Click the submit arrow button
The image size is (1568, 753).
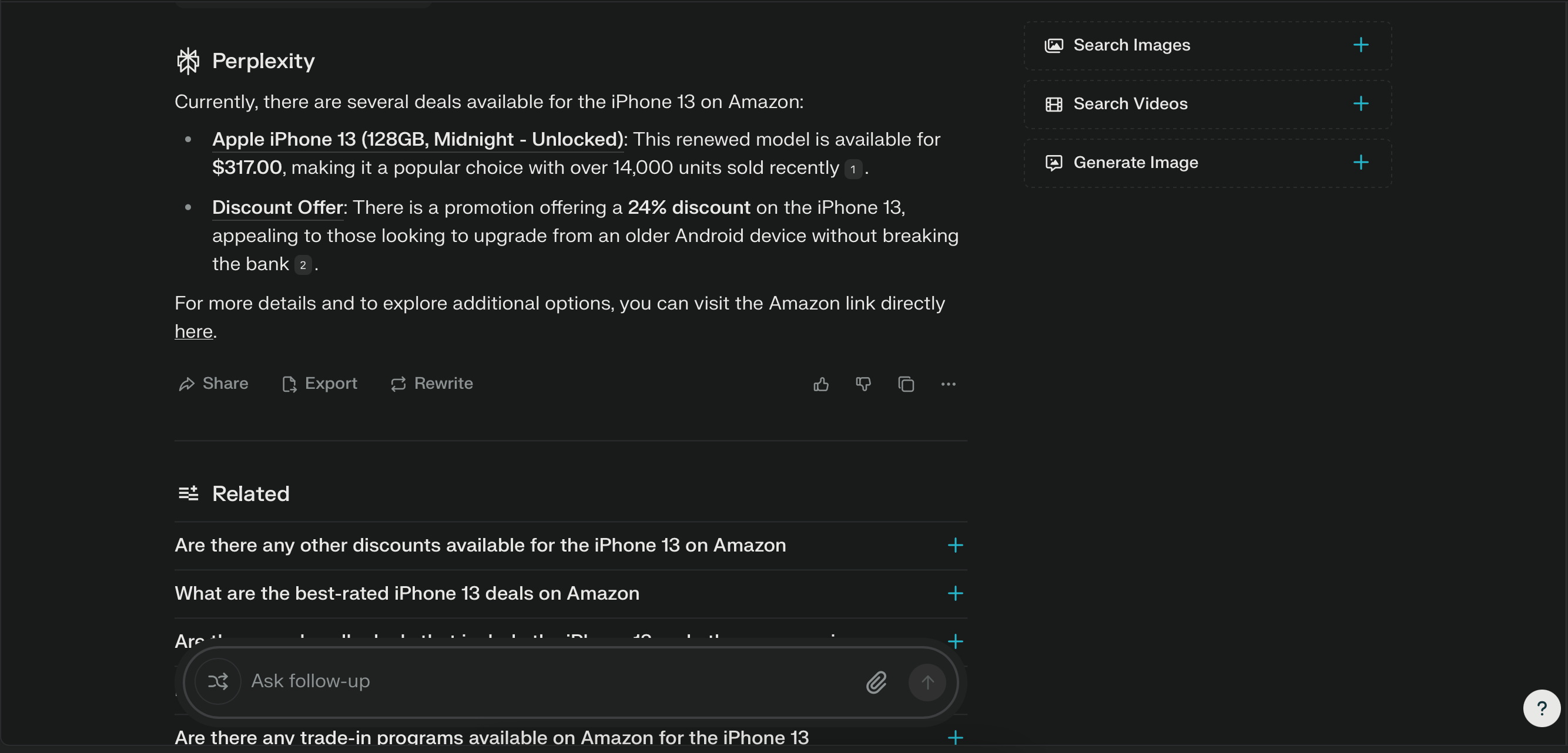coord(927,683)
